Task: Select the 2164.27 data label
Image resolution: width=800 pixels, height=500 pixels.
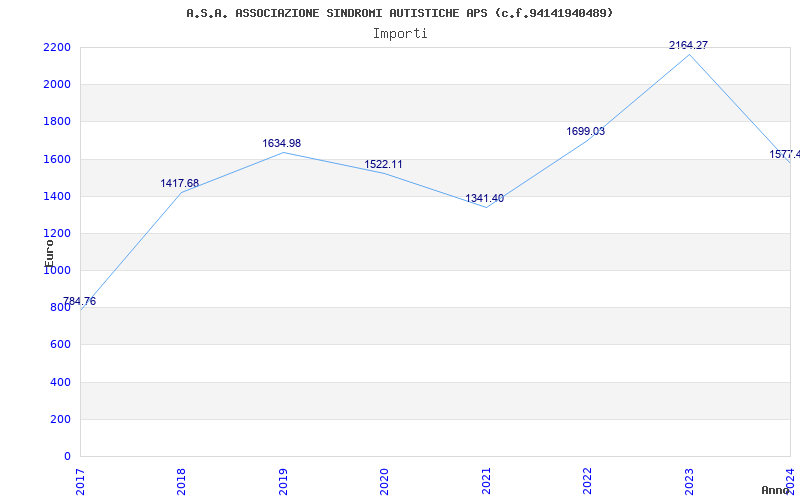Action: pyautogui.click(x=688, y=45)
